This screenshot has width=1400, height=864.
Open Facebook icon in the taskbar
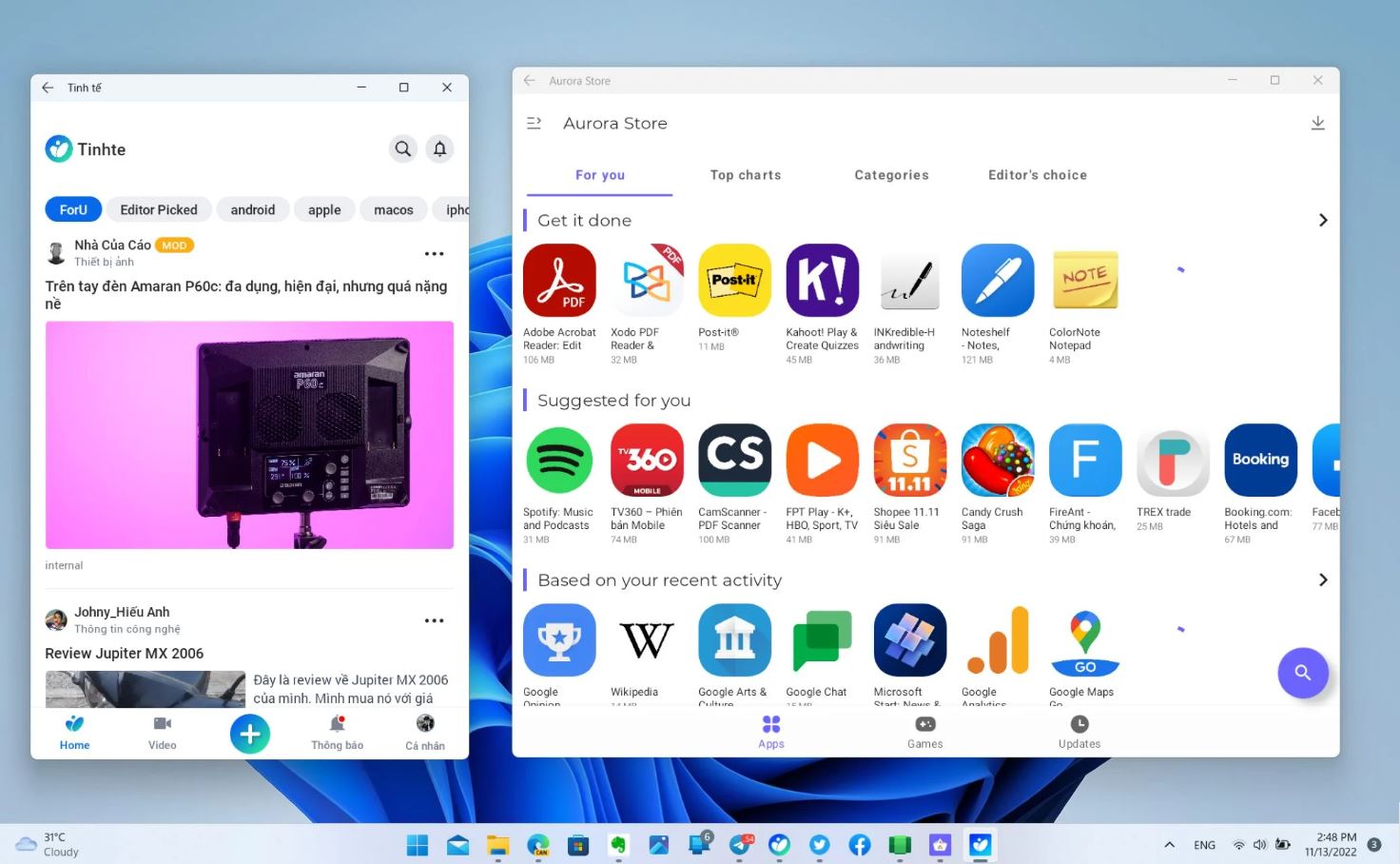click(860, 844)
